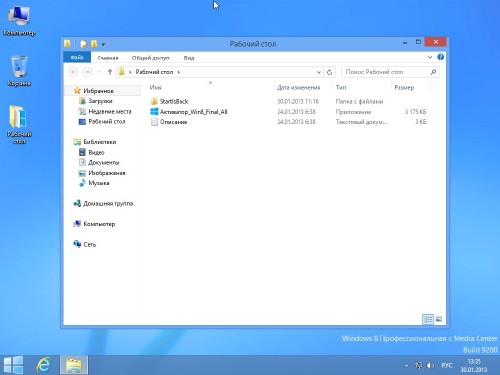
Task: Click the Windows Start button
Action: [x=13, y=365]
